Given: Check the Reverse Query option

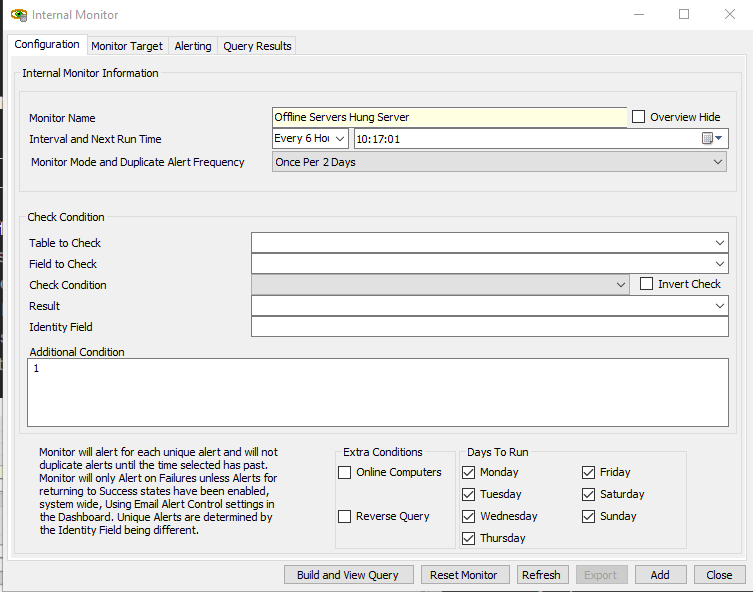Looking at the screenshot, I should click(345, 516).
